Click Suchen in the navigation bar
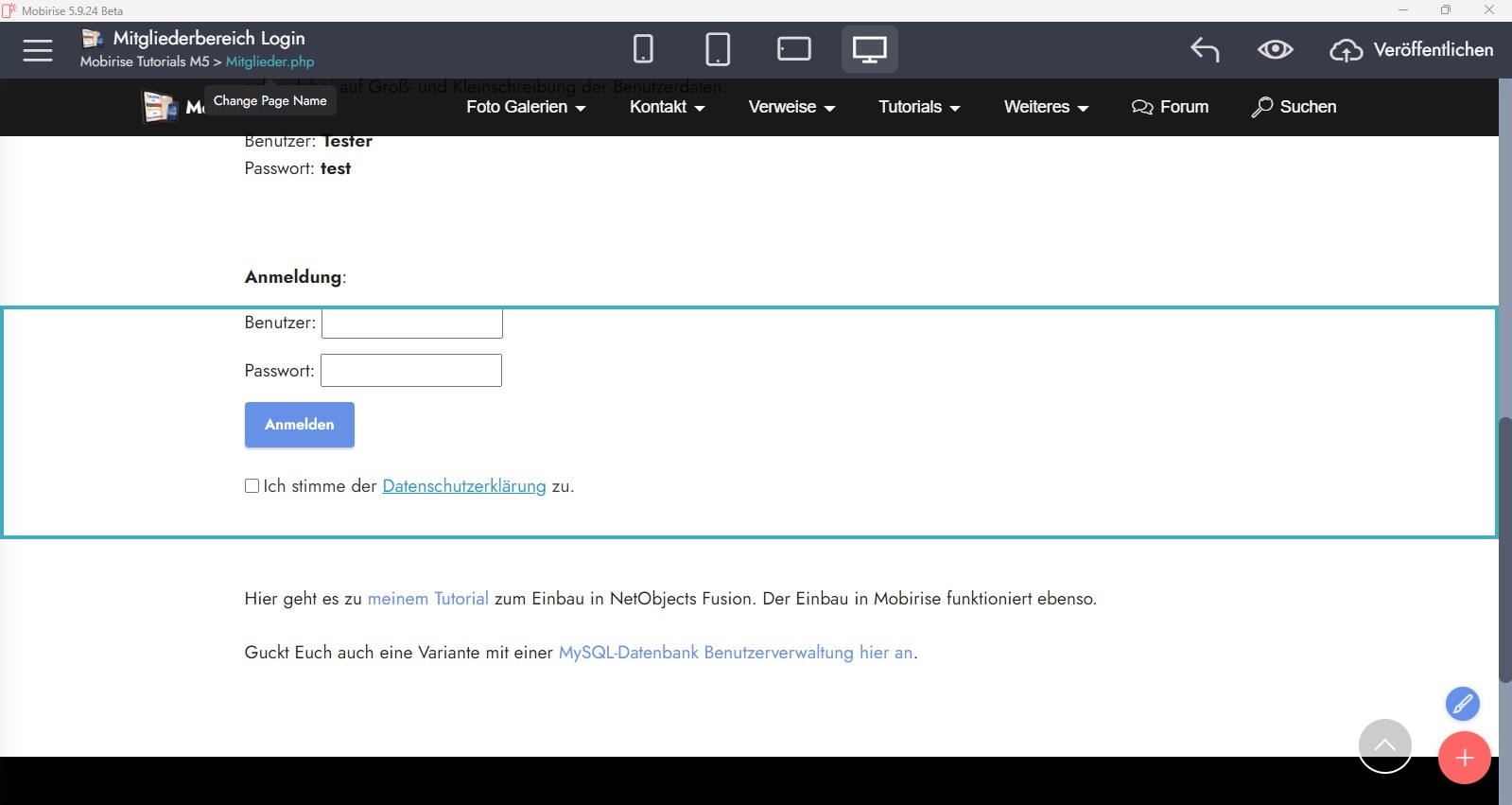Screen dimensions: 1512x805 pos(1294,107)
